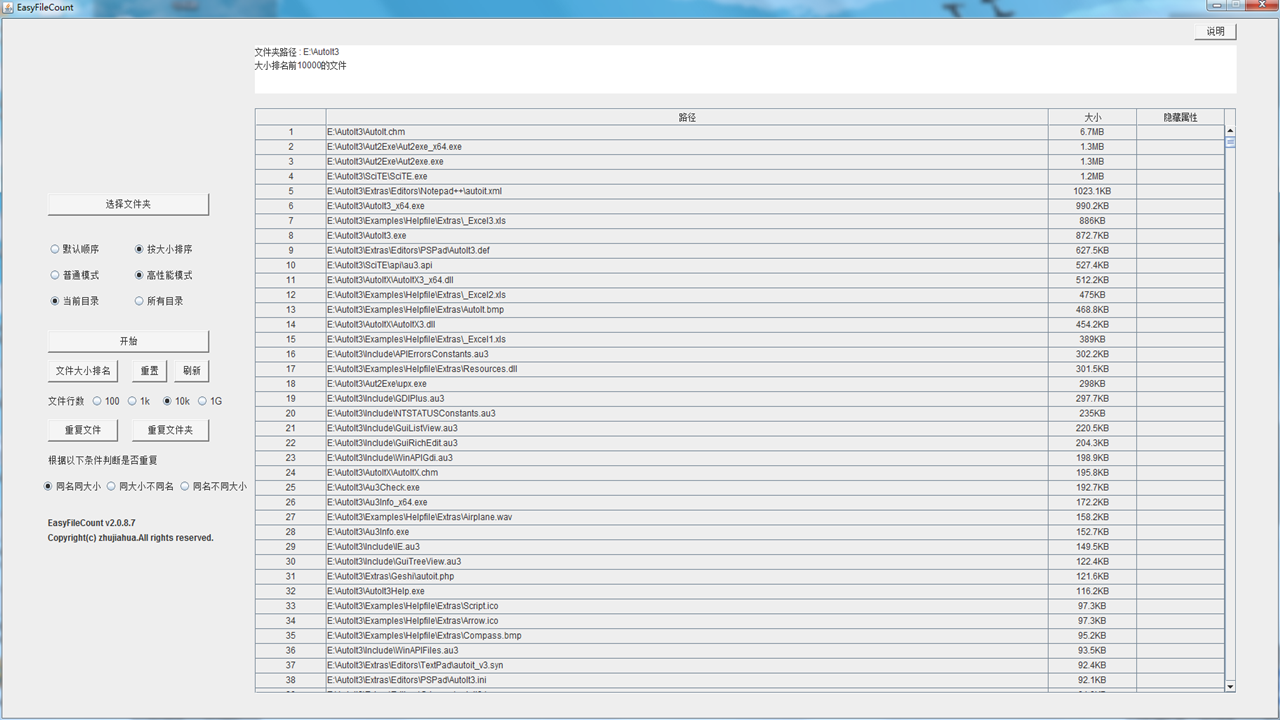Select the 默认顺序 sorting option
The height and width of the screenshot is (720, 1280).
point(55,249)
